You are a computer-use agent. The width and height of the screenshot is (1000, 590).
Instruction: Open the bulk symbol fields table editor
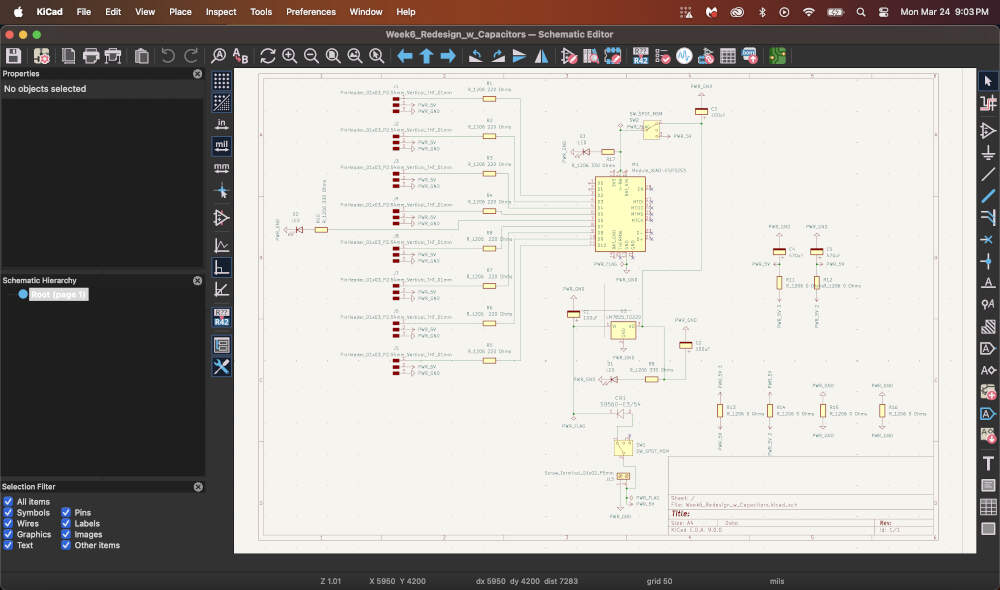tap(728, 56)
